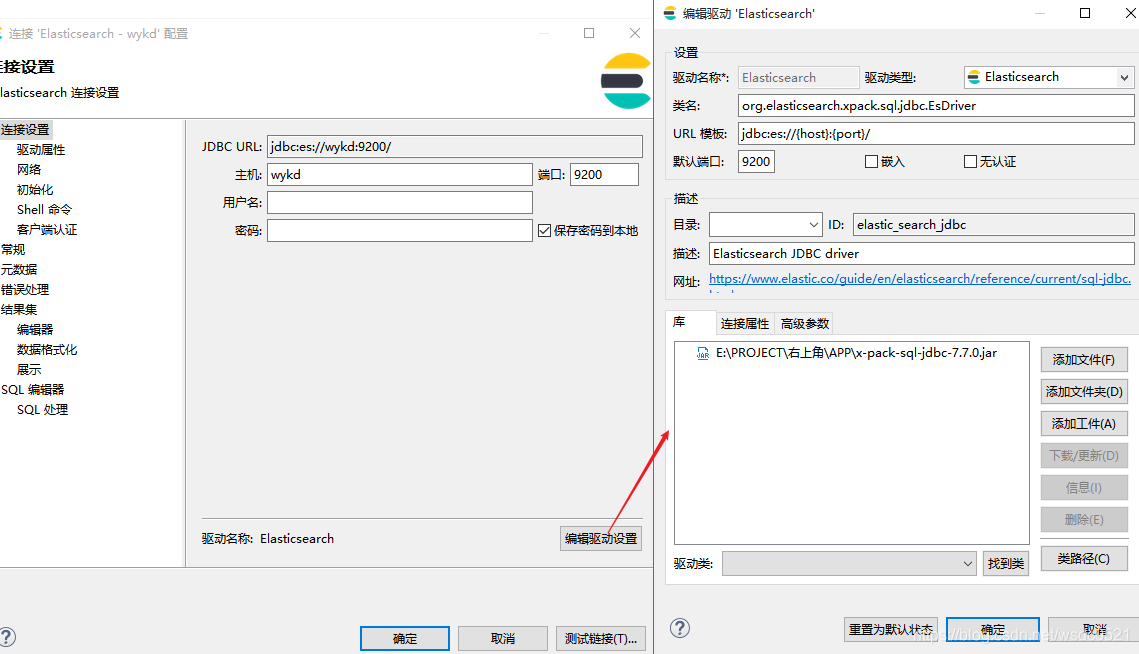Cancel the connection settings window
This screenshot has height=654, width=1139.
(x=503, y=639)
